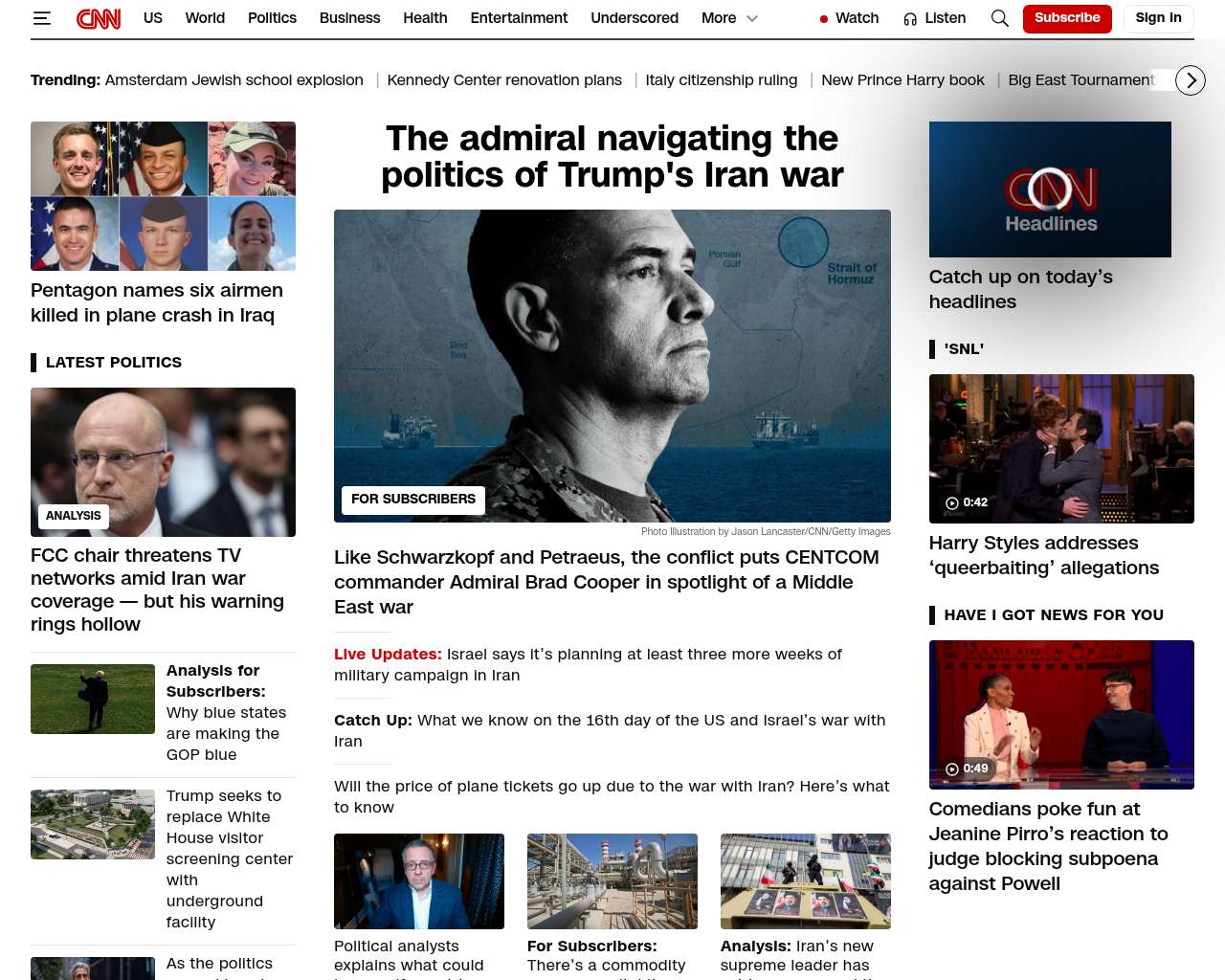The width and height of the screenshot is (1225, 980).
Task: Click the Sign in button
Action: 1159,18
